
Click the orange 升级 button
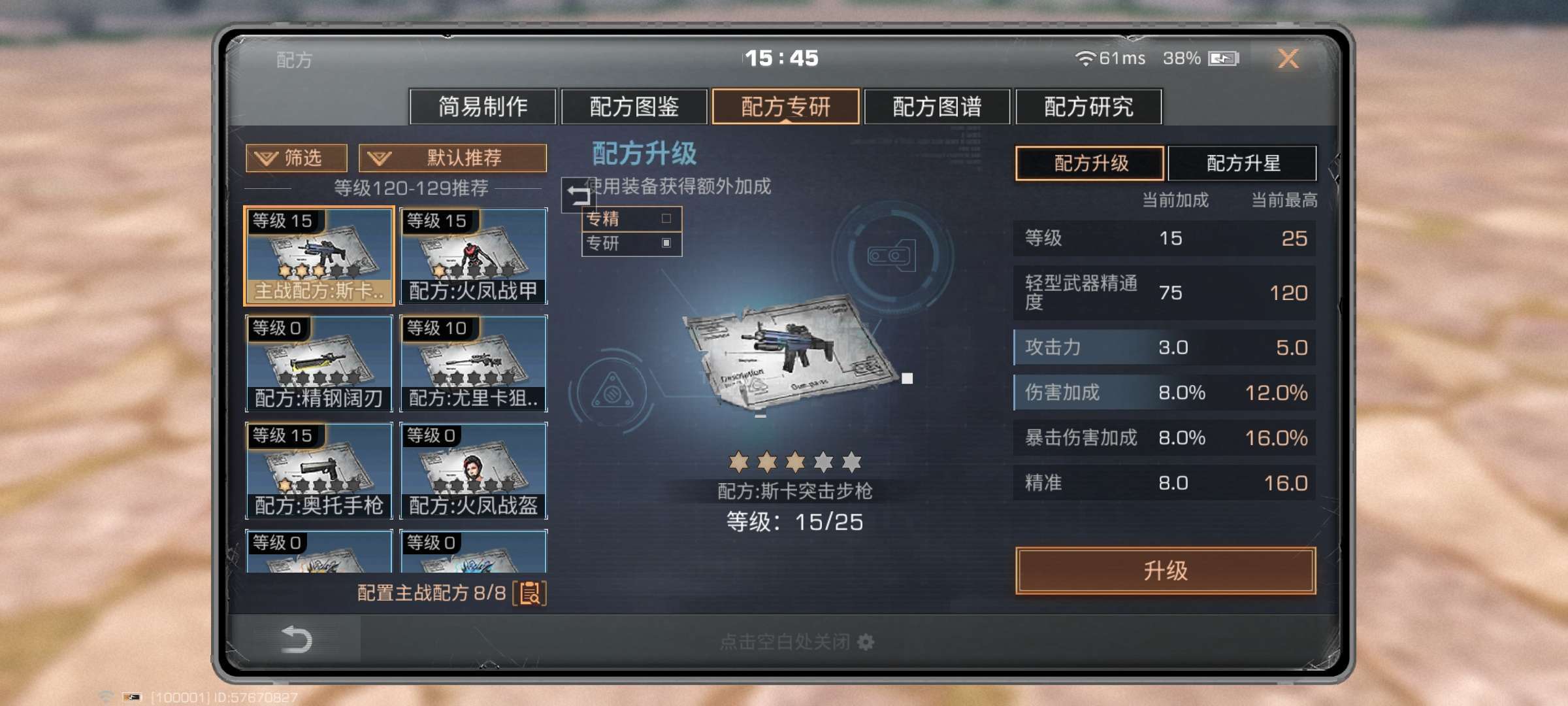(x=1166, y=571)
